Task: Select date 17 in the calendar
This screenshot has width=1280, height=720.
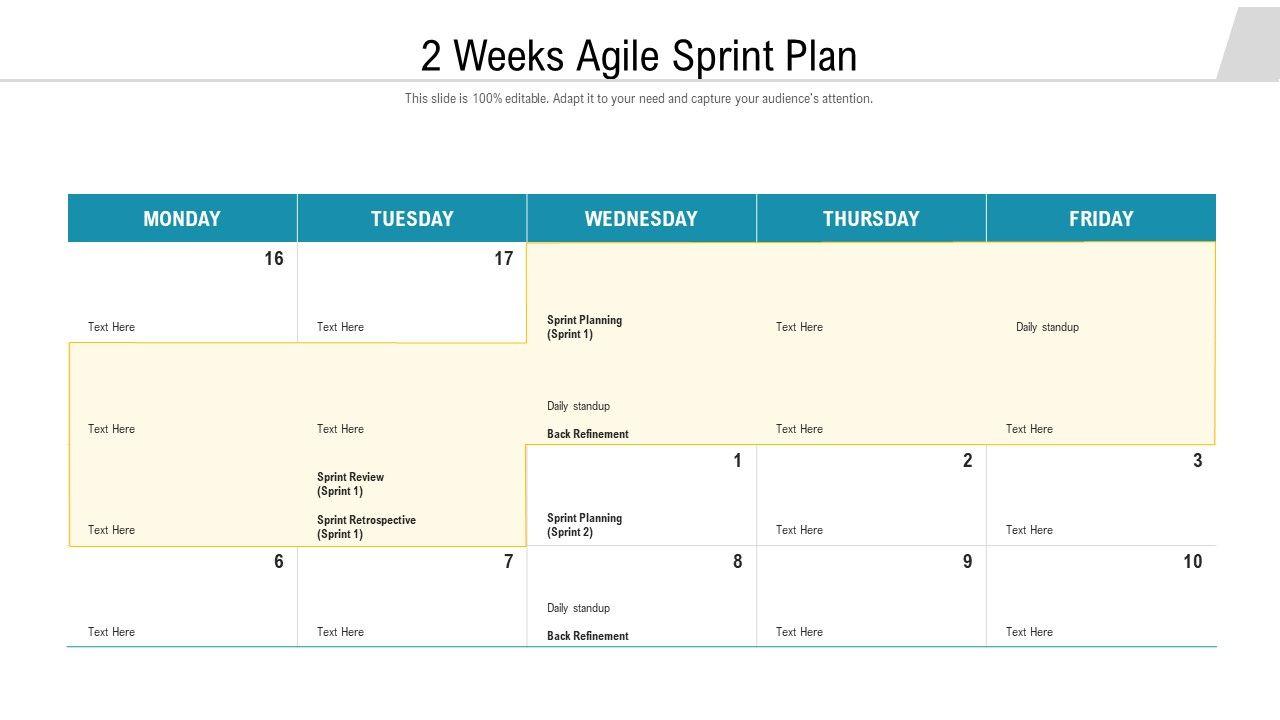Action: tap(504, 259)
